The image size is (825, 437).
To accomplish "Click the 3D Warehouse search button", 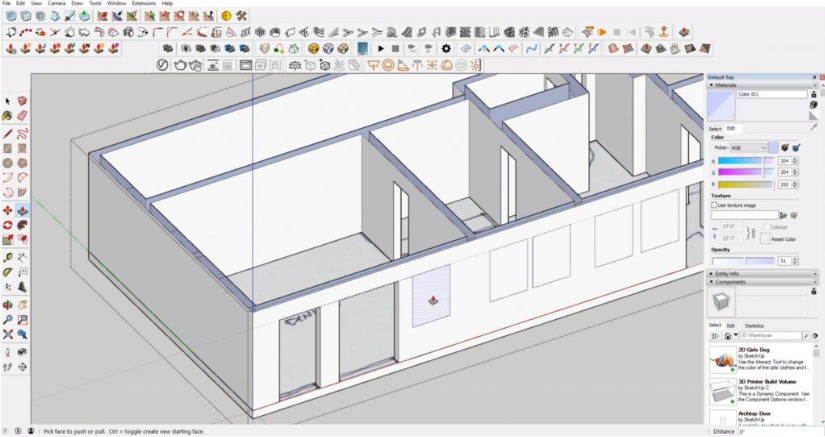I will [x=806, y=336].
